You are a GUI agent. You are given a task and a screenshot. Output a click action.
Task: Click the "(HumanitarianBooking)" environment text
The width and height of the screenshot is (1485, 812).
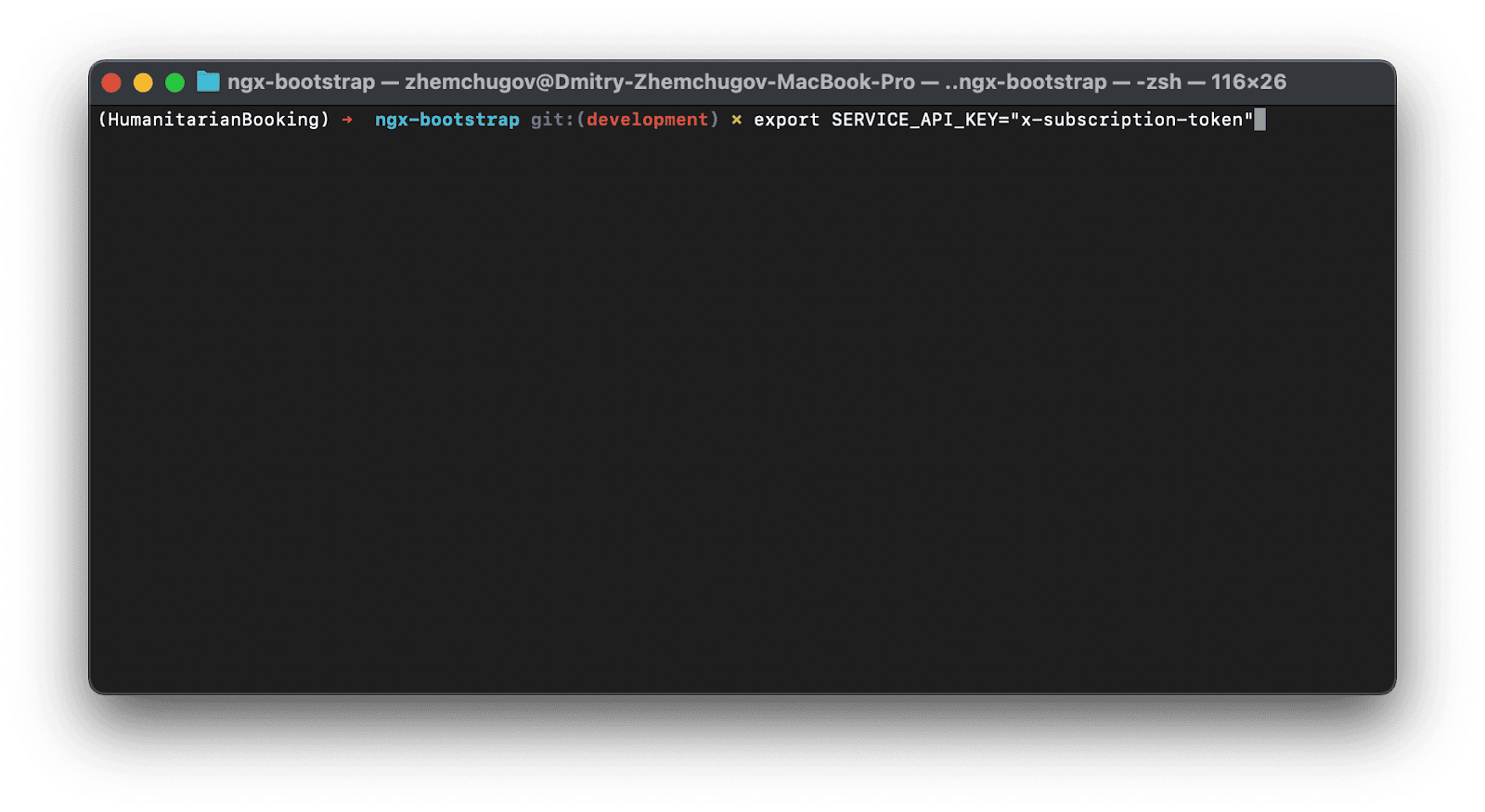pos(213,120)
